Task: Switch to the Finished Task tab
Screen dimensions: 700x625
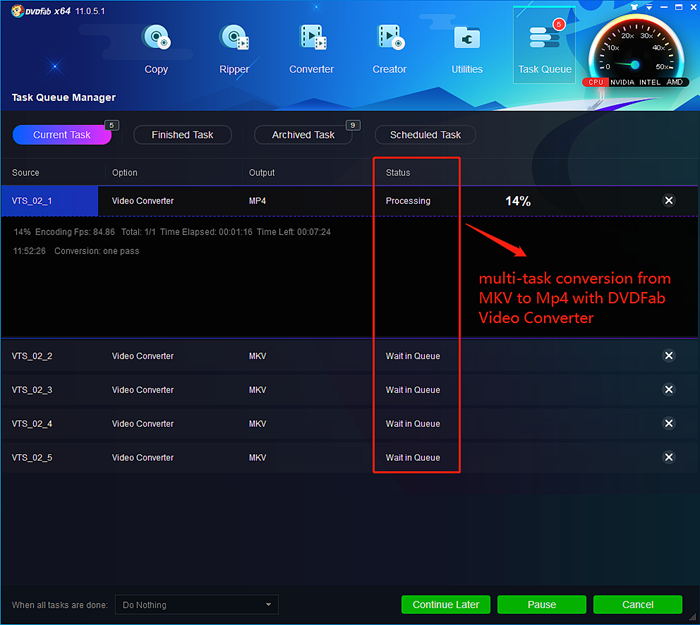Action: coord(183,135)
